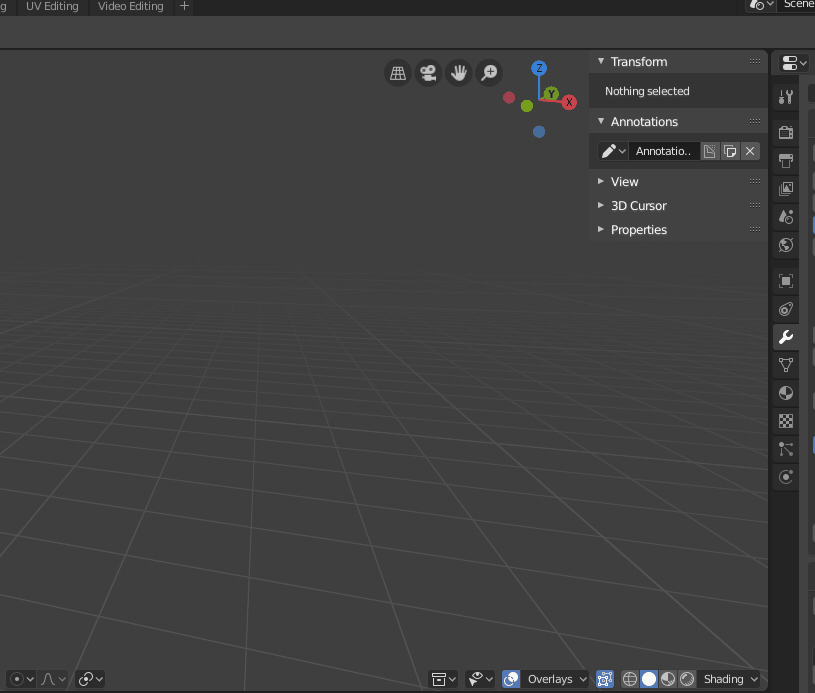Screen dimensions: 815x693
Task: Open the Render Properties tab
Action: click(785, 131)
